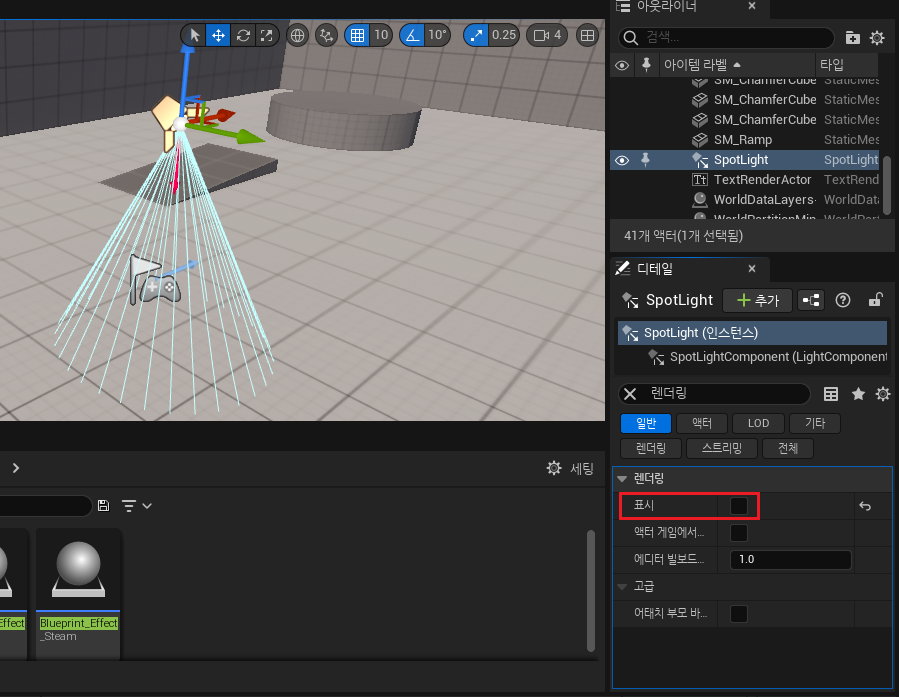This screenshot has width=899, height=697.
Task: Open Outliner settings gear
Action: pos(877,38)
